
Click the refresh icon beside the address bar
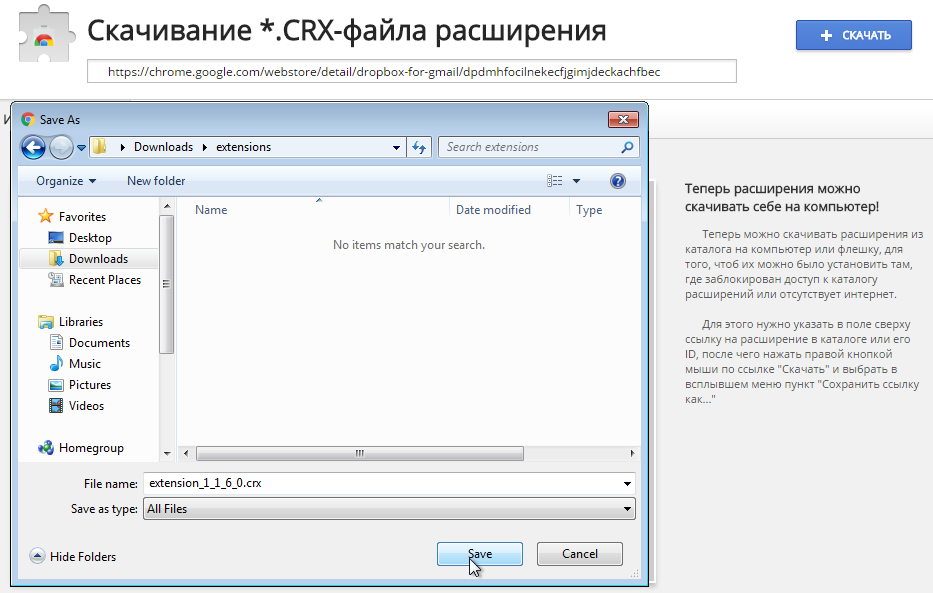click(x=418, y=146)
